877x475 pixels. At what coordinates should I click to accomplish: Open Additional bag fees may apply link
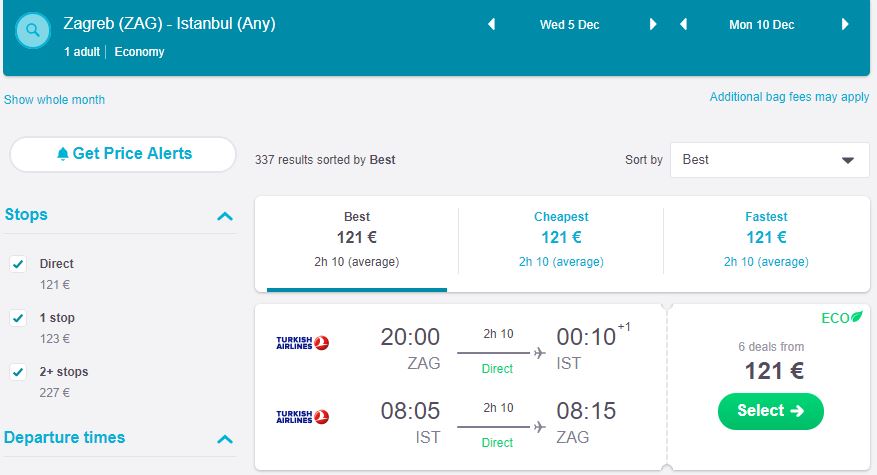coord(789,97)
